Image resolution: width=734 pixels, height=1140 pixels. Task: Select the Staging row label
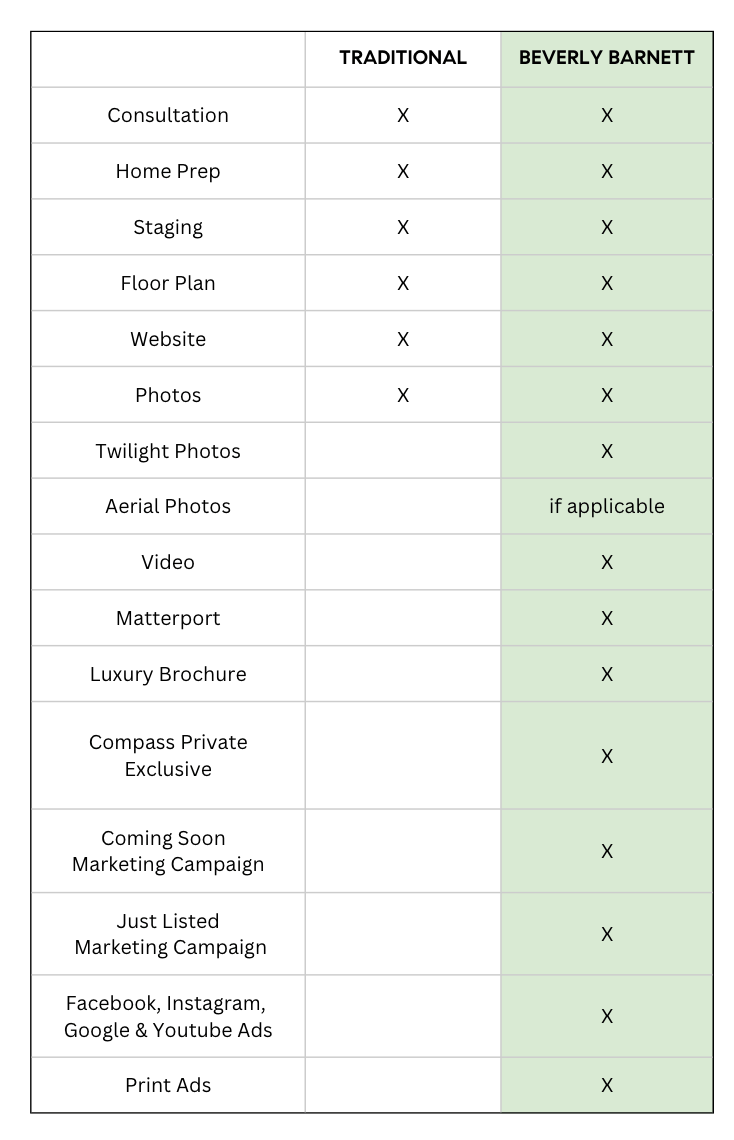168,227
